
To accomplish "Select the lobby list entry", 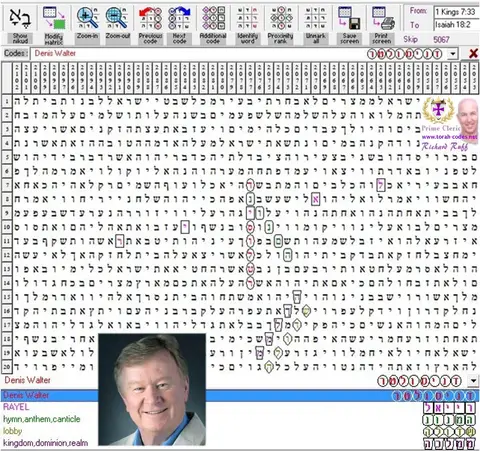I will coord(12,431).
